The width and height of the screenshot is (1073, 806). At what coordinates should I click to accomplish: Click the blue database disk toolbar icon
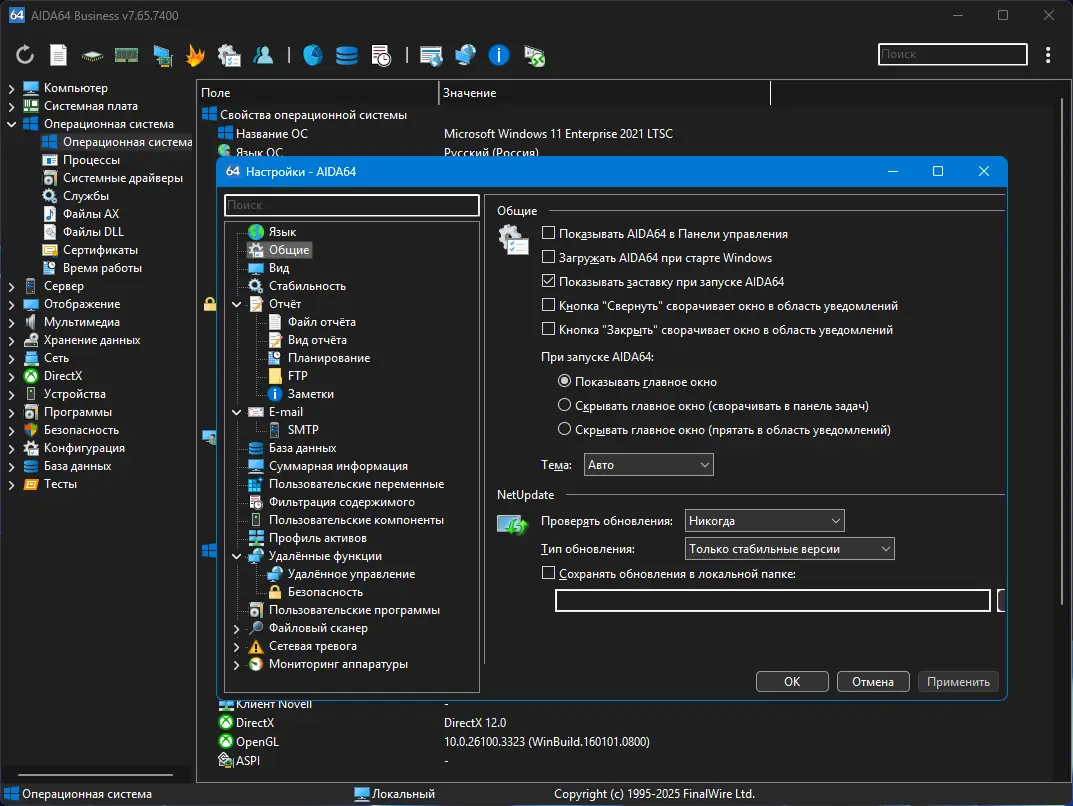click(347, 55)
